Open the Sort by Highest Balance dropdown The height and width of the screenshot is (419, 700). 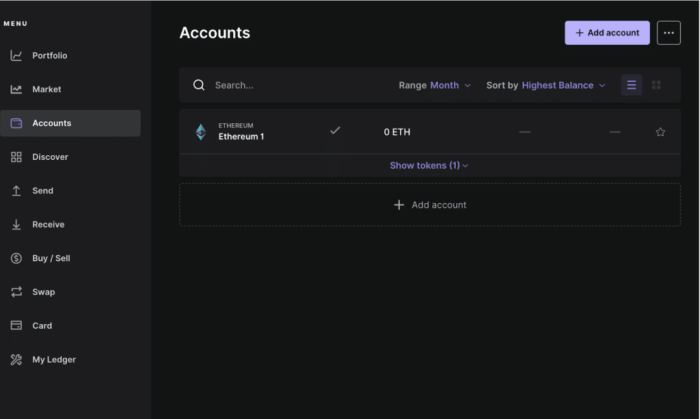[x=546, y=85]
